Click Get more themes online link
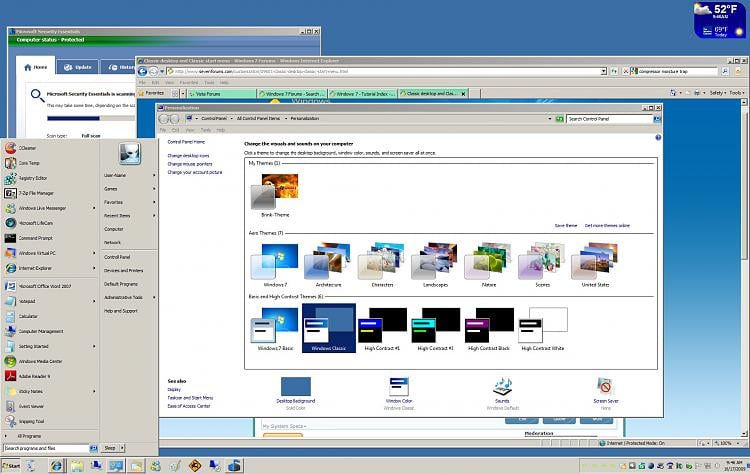Screen dimensions: 750x474 coord(607,225)
